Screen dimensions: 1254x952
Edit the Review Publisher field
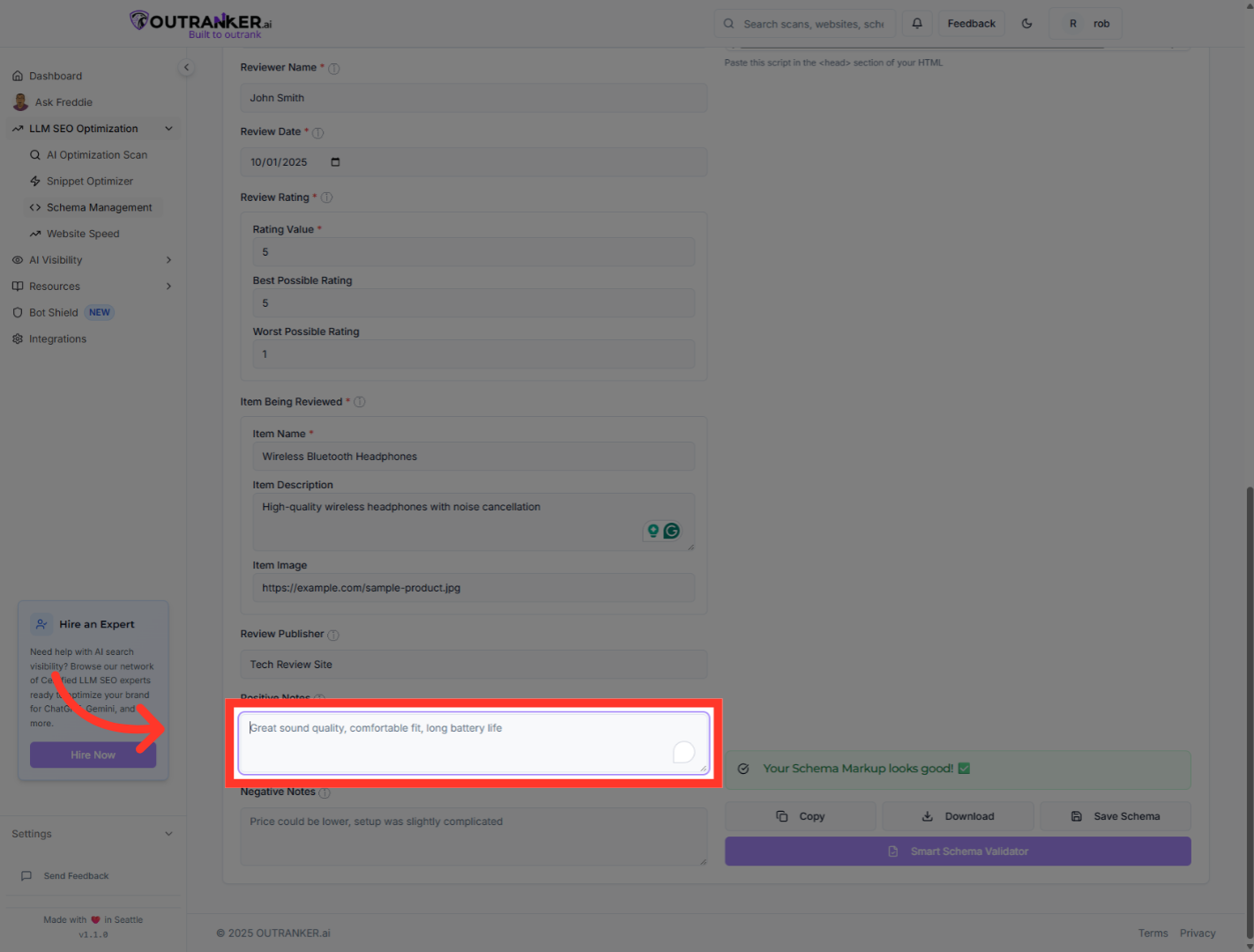(x=474, y=665)
